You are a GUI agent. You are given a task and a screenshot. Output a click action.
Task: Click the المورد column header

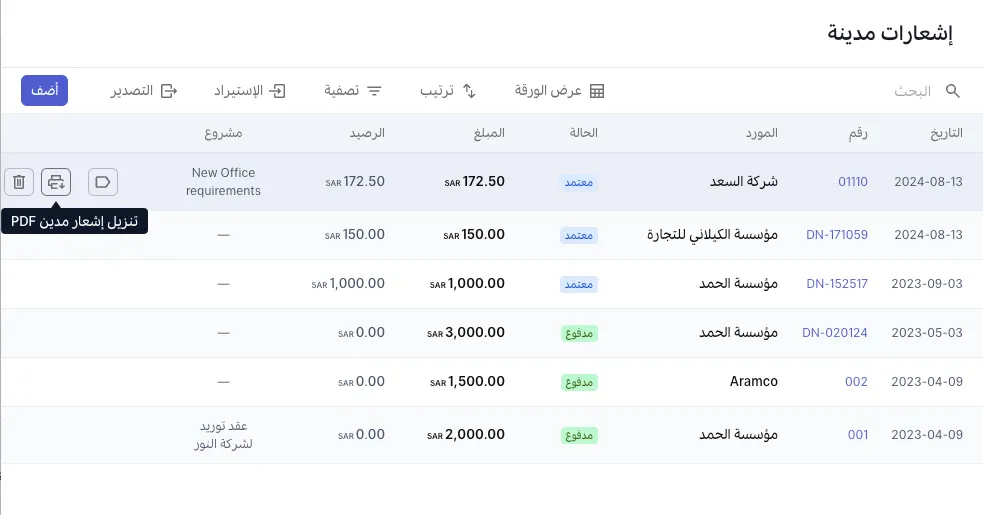pyautogui.click(x=762, y=133)
